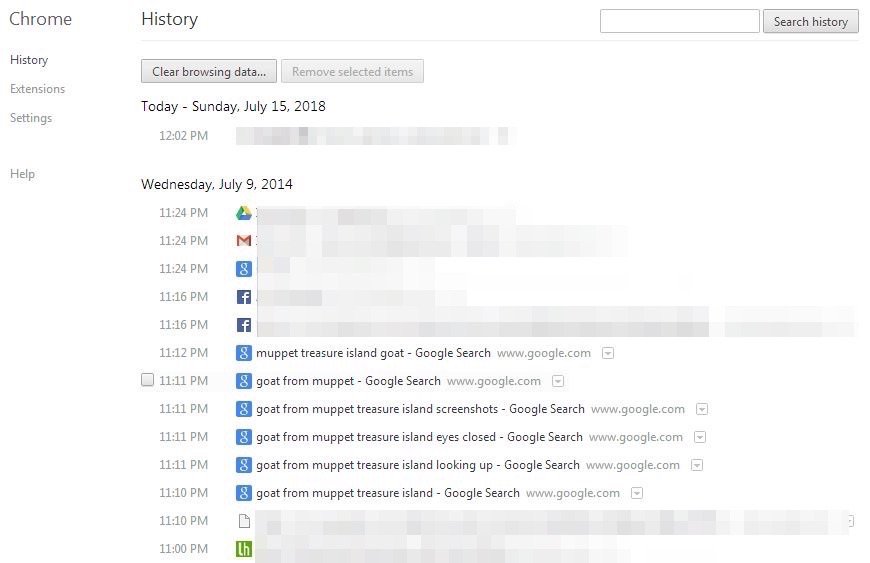Click the blank page icon at 11:10 PM
Screen dimensions: 870x563
pos(244,521)
